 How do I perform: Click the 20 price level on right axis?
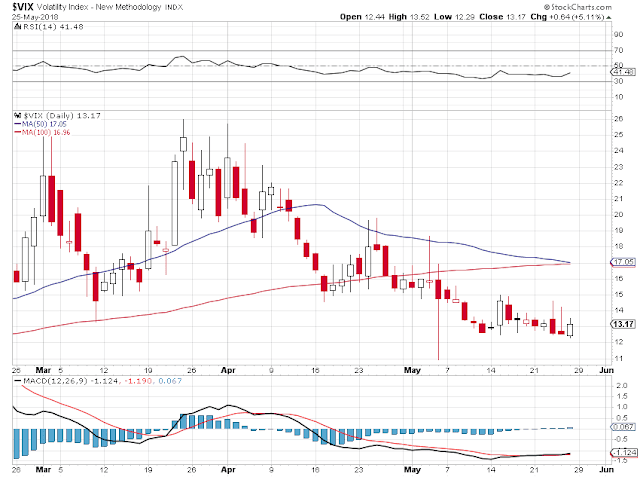618,215
